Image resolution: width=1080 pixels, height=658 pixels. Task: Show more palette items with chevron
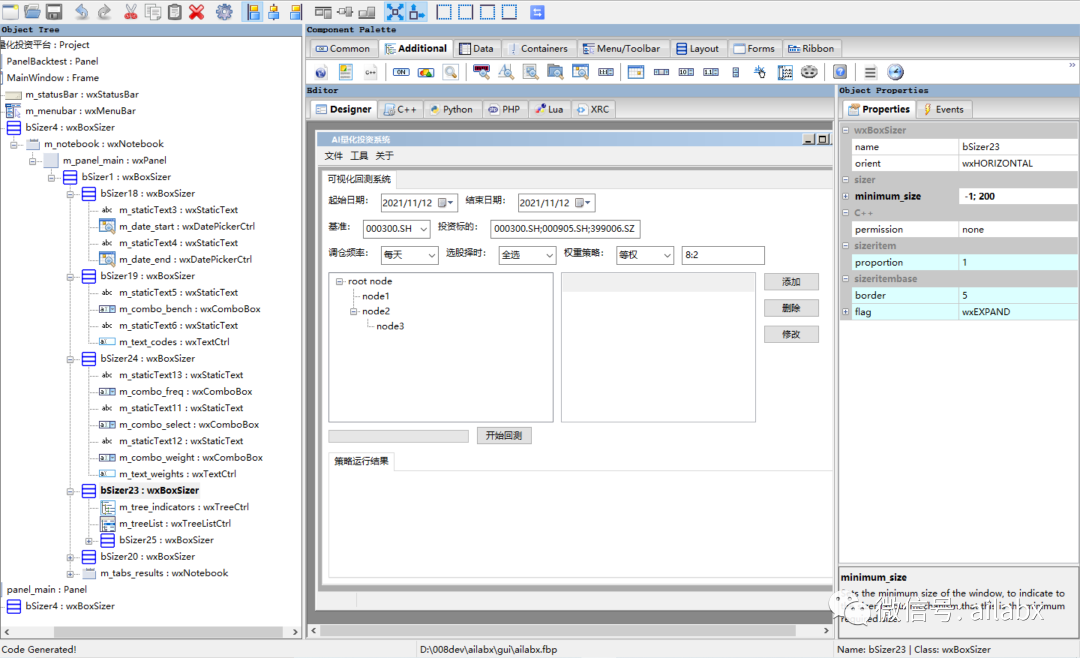coord(1072,65)
